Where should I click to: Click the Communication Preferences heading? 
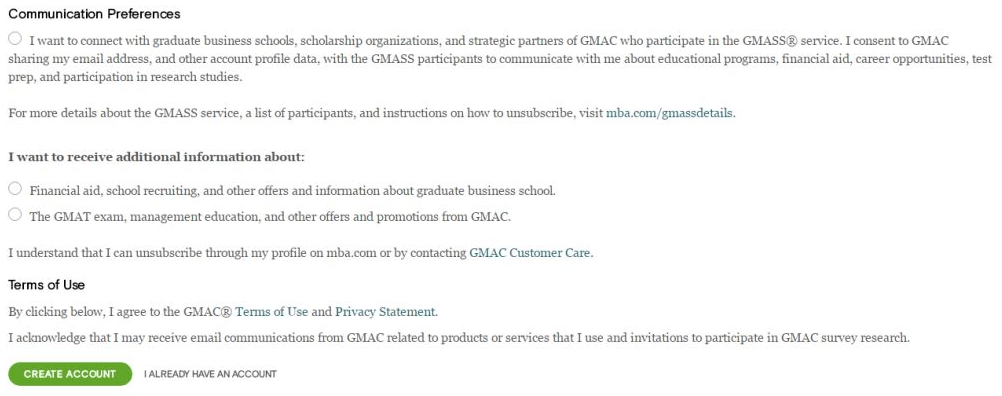pyautogui.click(x=95, y=14)
